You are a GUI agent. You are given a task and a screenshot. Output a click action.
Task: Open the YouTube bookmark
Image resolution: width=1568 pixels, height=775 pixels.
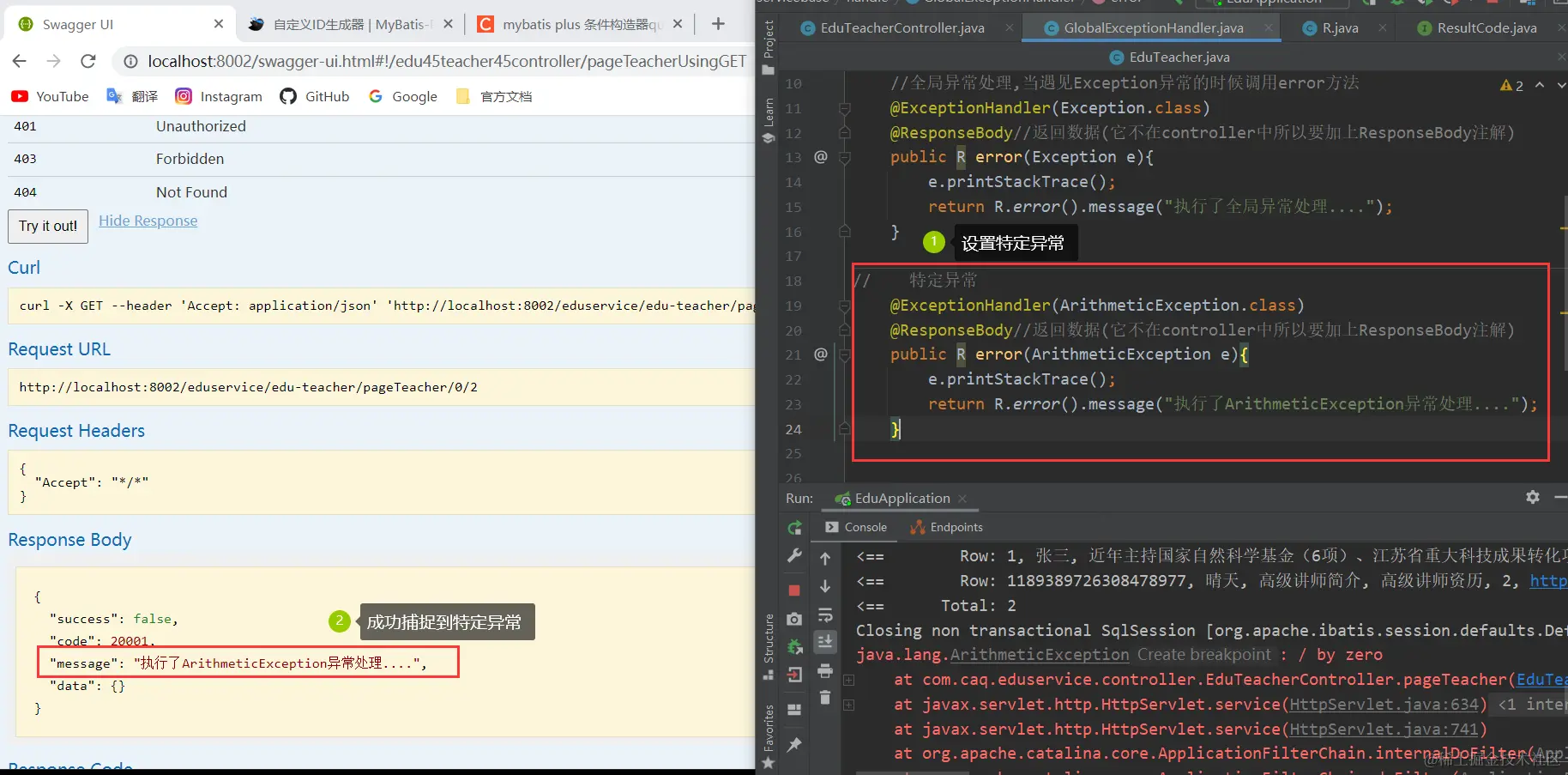(x=50, y=96)
